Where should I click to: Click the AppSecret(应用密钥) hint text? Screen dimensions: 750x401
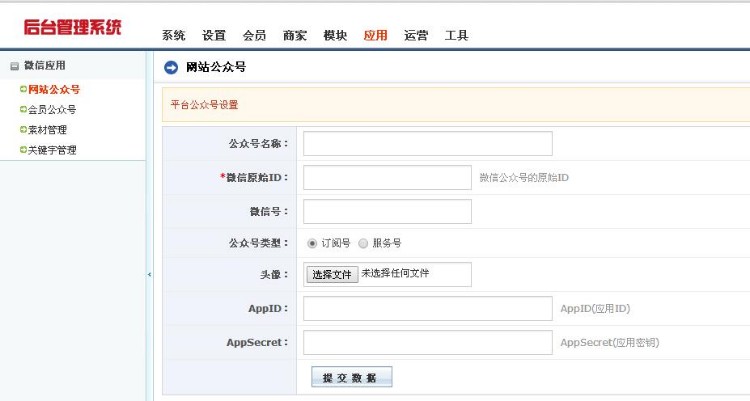coord(610,343)
